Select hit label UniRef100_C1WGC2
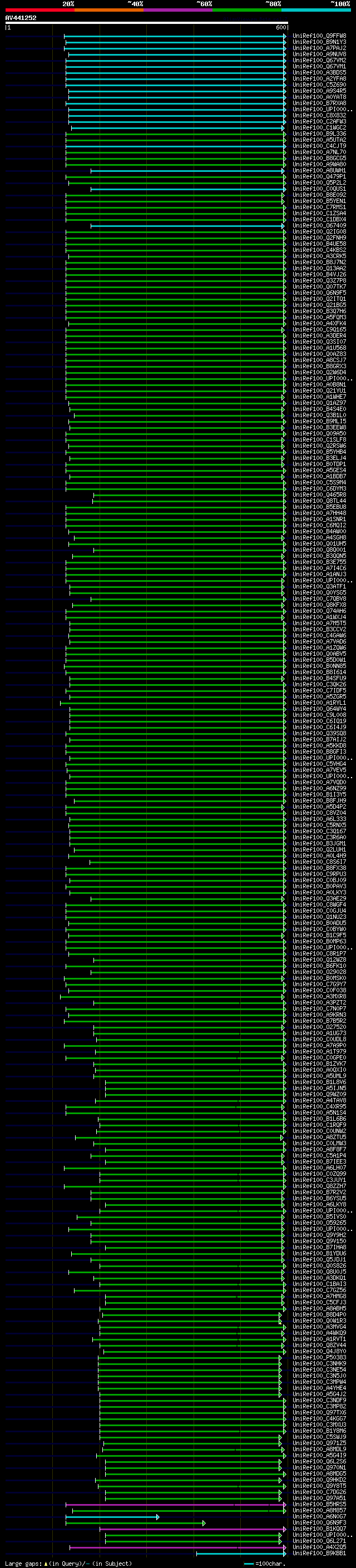The width and height of the screenshot is (356, 1568). [319, 127]
